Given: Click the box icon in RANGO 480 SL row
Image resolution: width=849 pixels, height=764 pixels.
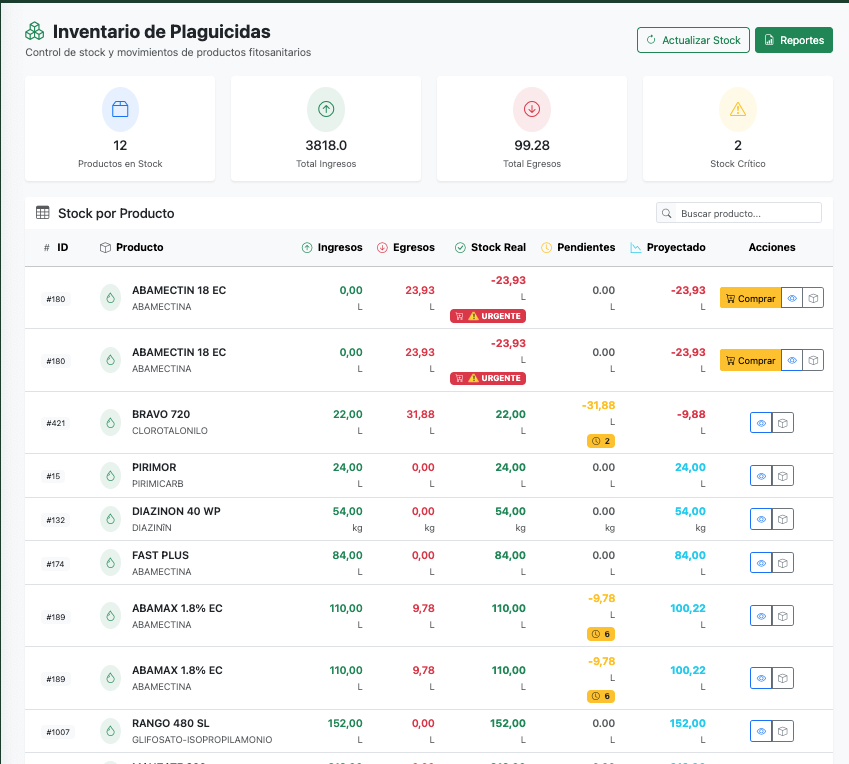Looking at the screenshot, I should (783, 732).
